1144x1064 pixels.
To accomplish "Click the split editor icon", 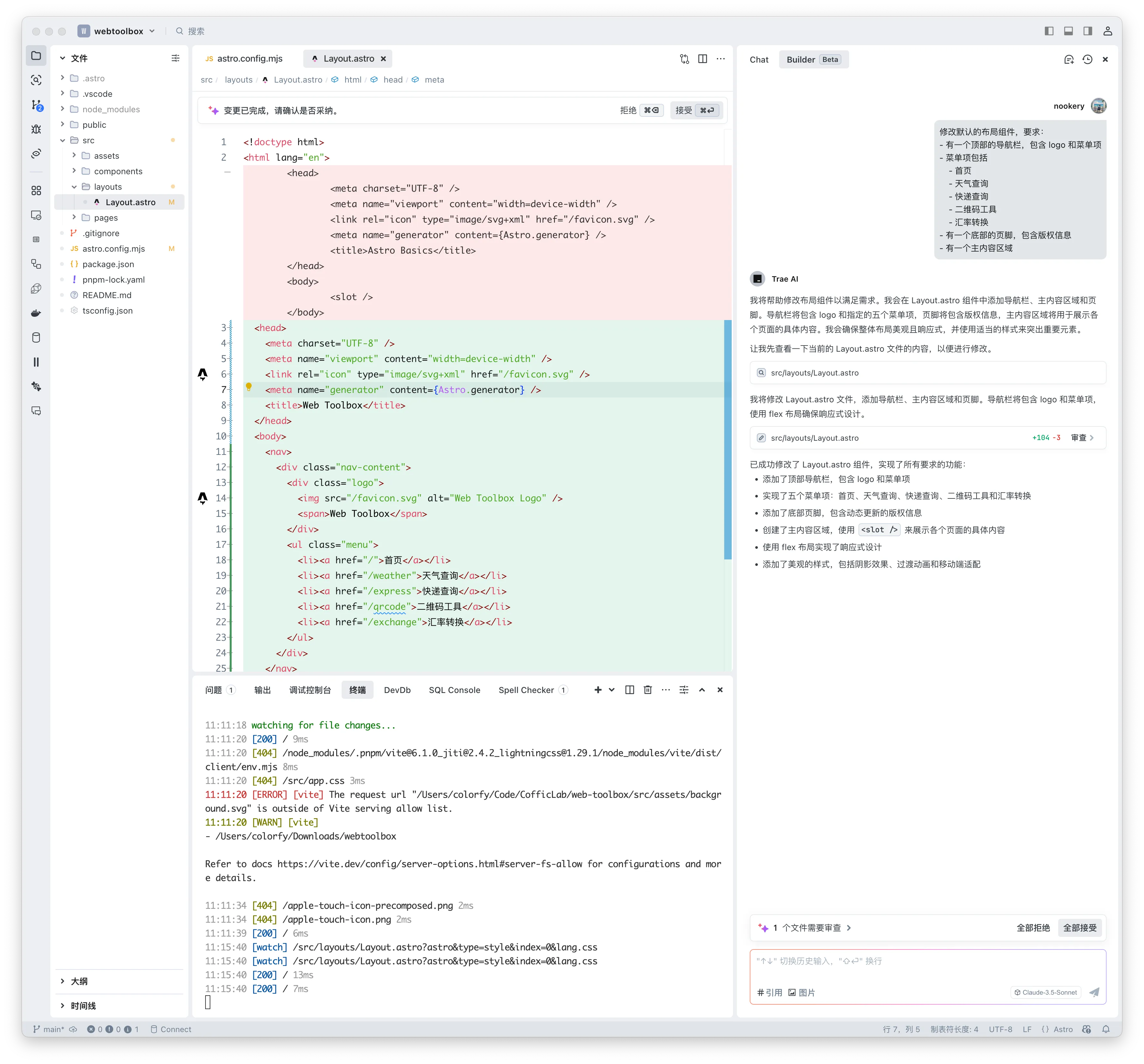I will pyautogui.click(x=703, y=59).
